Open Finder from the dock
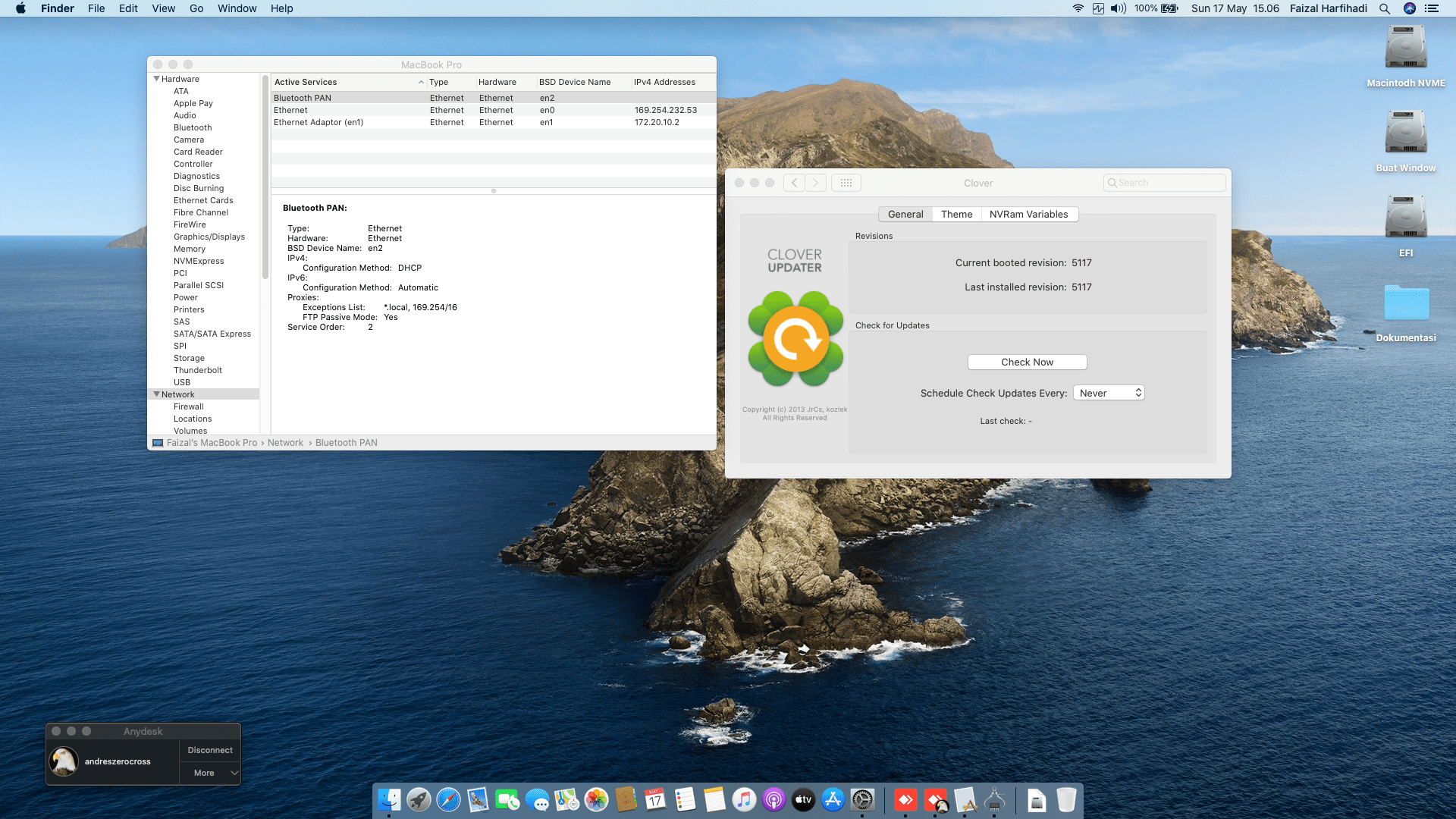 point(389,799)
